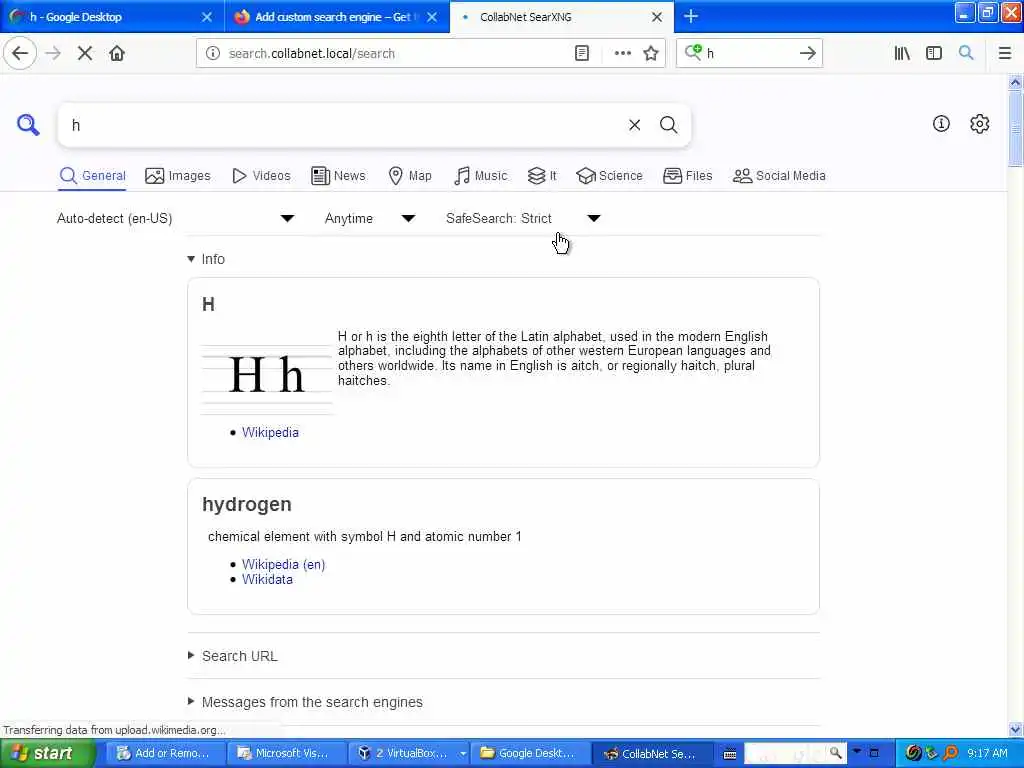This screenshot has height=768, width=1024.
Task: Open the About info icon
Action: [941, 123]
